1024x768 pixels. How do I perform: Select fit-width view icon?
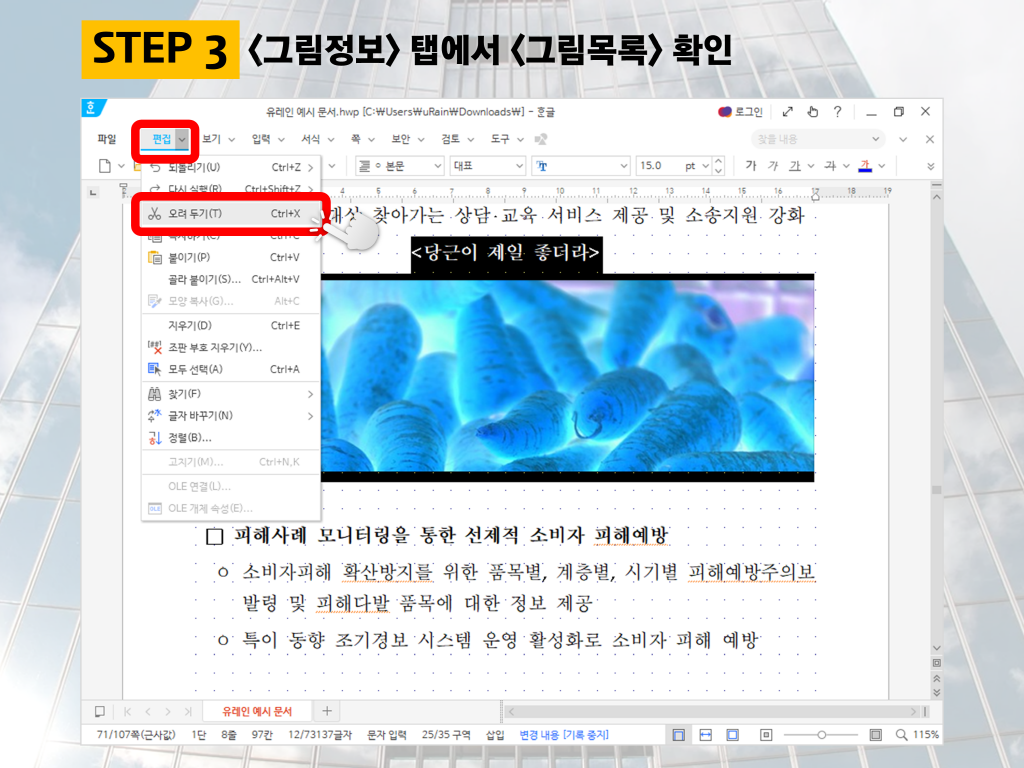tap(705, 735)
